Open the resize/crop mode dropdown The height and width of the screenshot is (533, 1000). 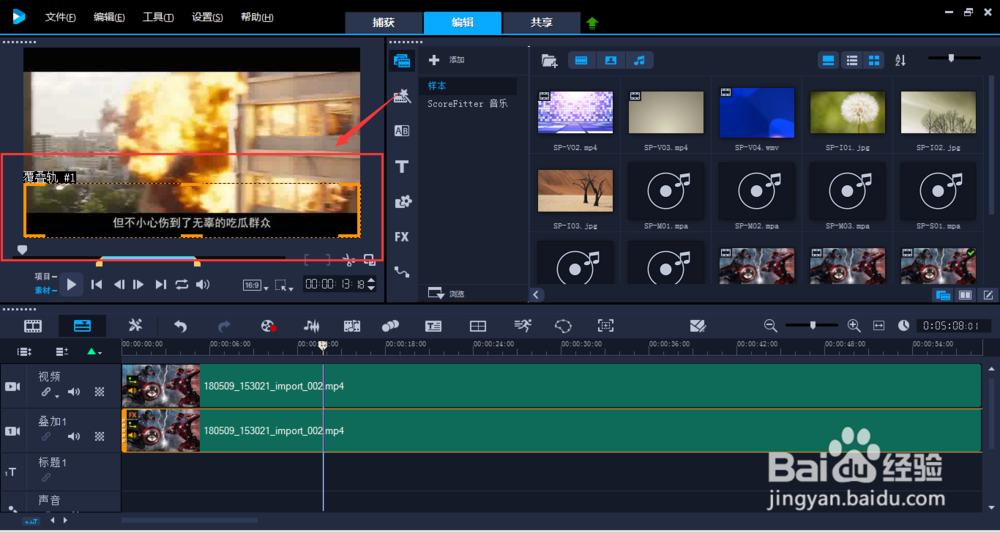click(x=284, y=286)
